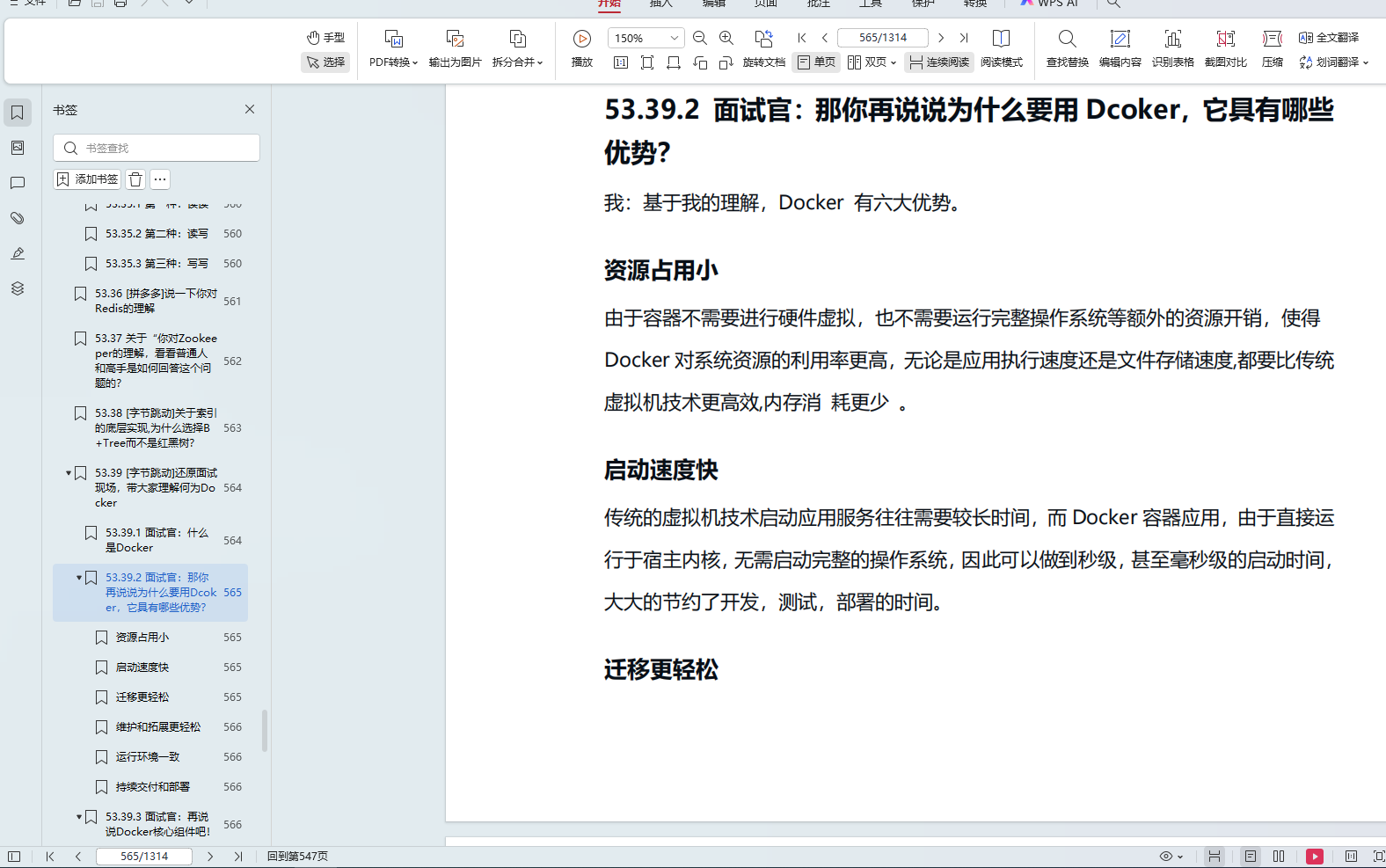Toggle navigation pane in status bar
This screenshot has width=1386, height=868.
(14, 857)
